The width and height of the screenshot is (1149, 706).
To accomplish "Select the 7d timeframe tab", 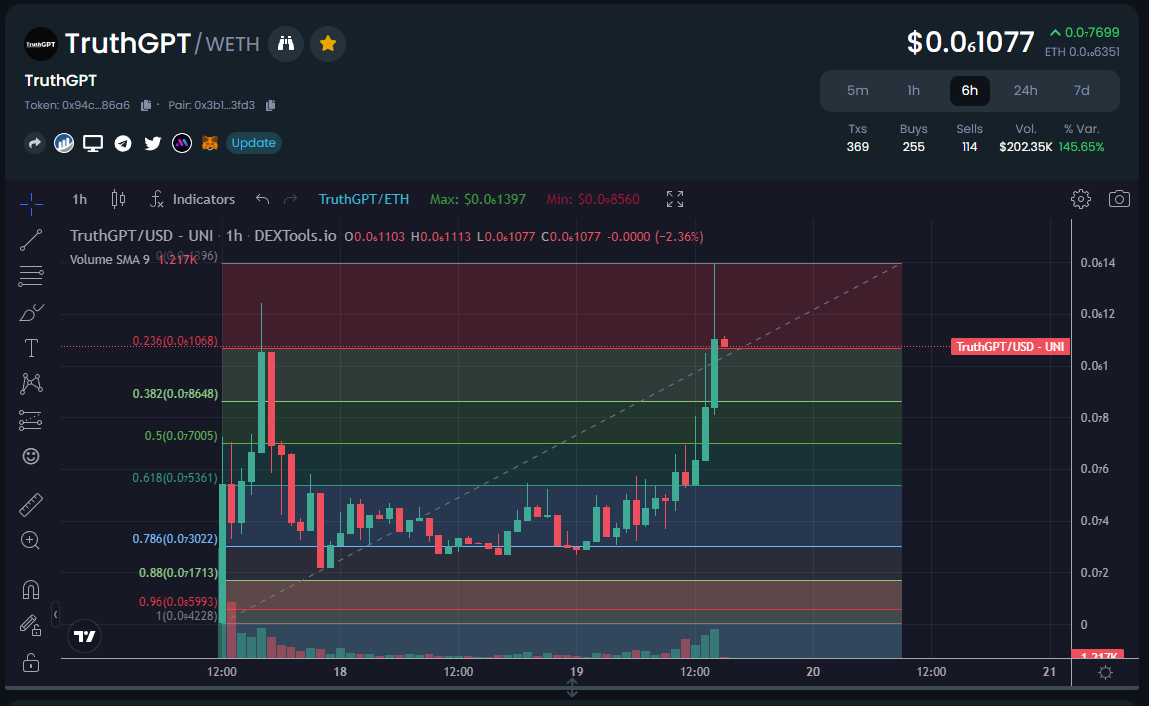I will coord(1082,91).
